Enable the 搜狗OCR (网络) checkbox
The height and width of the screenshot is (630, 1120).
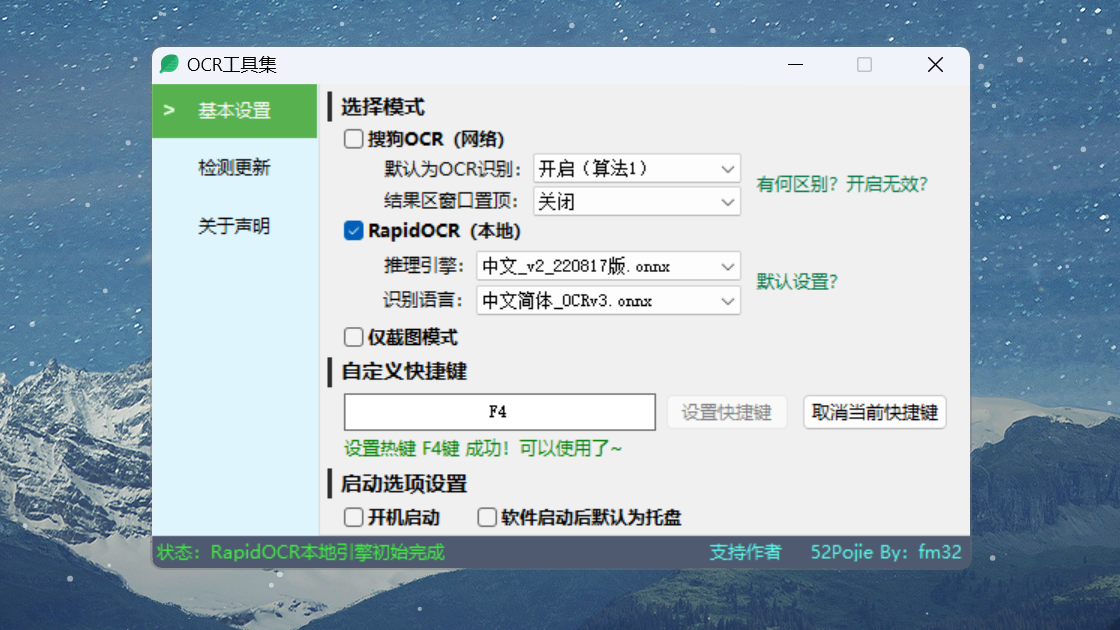click(x=354, y=139)
